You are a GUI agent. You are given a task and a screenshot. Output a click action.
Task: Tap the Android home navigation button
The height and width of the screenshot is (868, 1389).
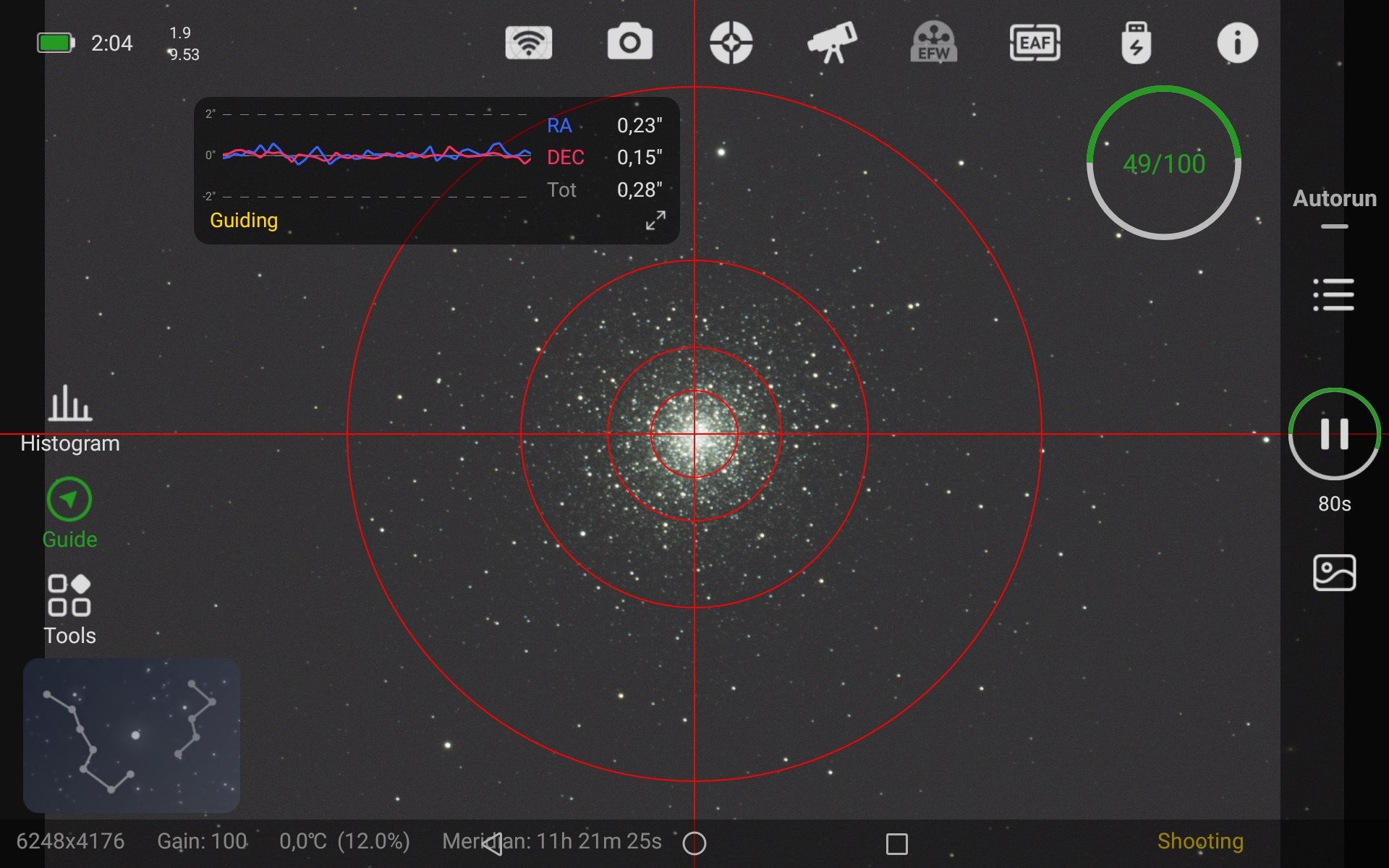[x=694, y=843]
